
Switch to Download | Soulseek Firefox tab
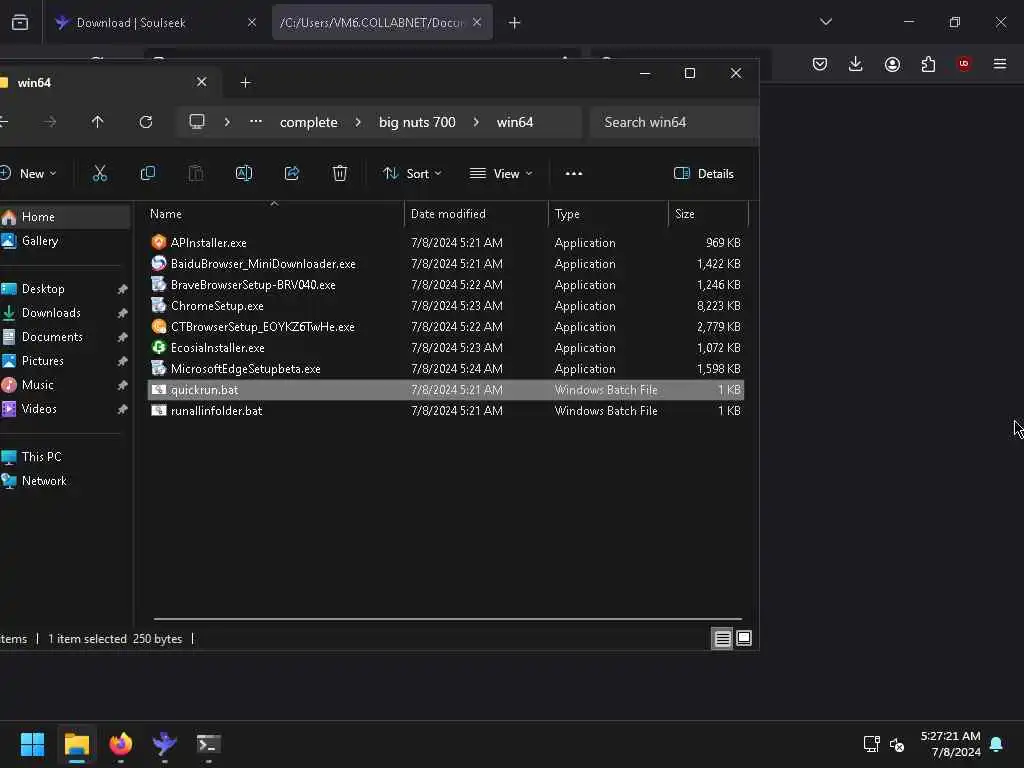[x=155, y=23]
